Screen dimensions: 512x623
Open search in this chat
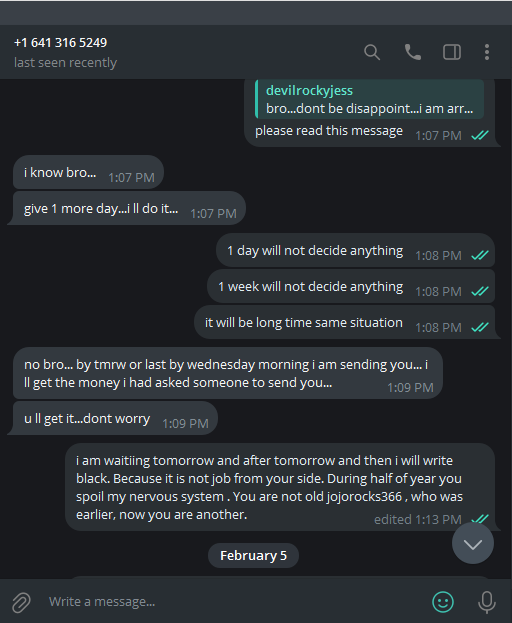[x=372, y=52]
